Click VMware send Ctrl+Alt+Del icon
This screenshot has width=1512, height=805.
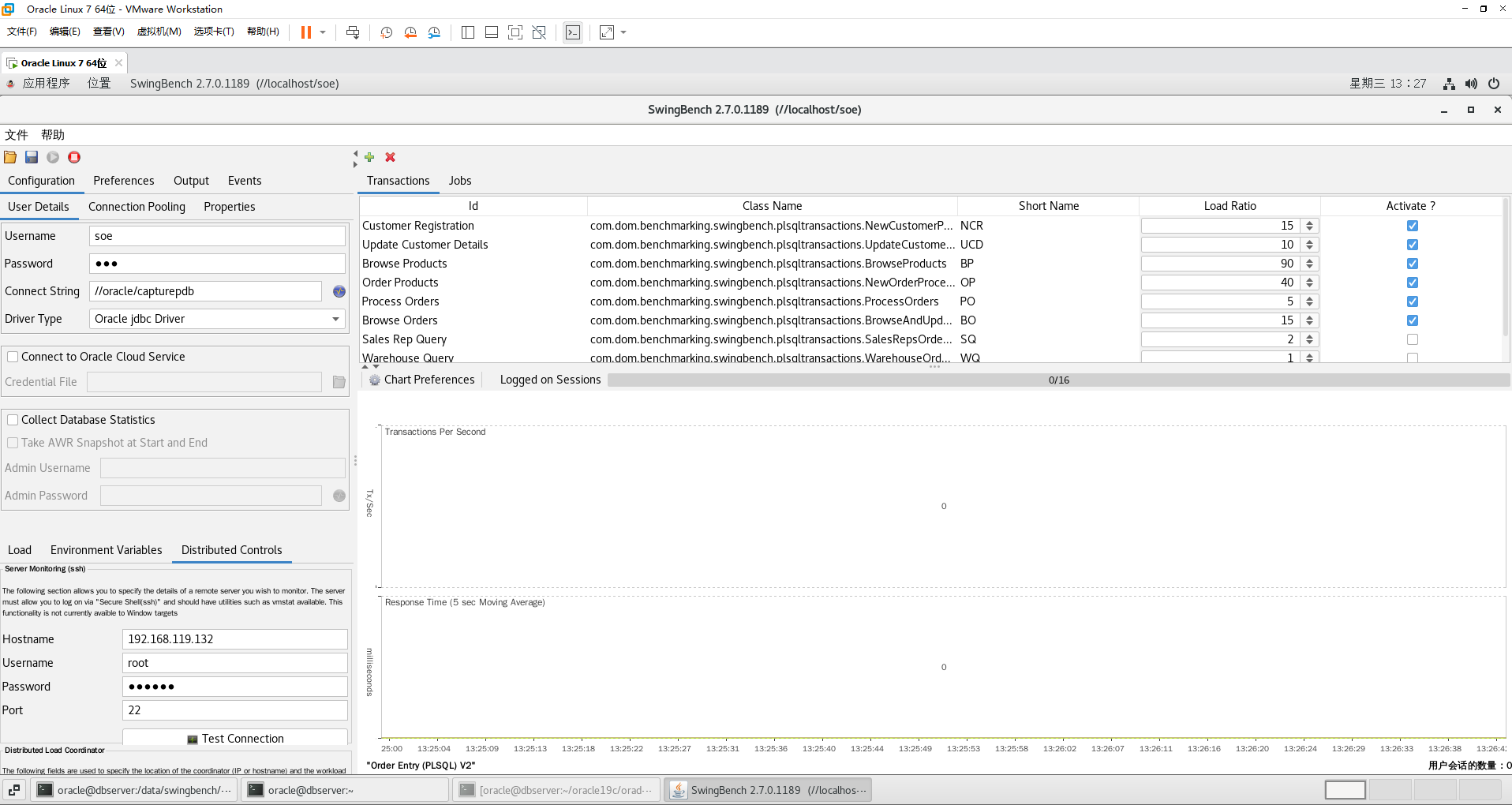[x=353, y=32]
